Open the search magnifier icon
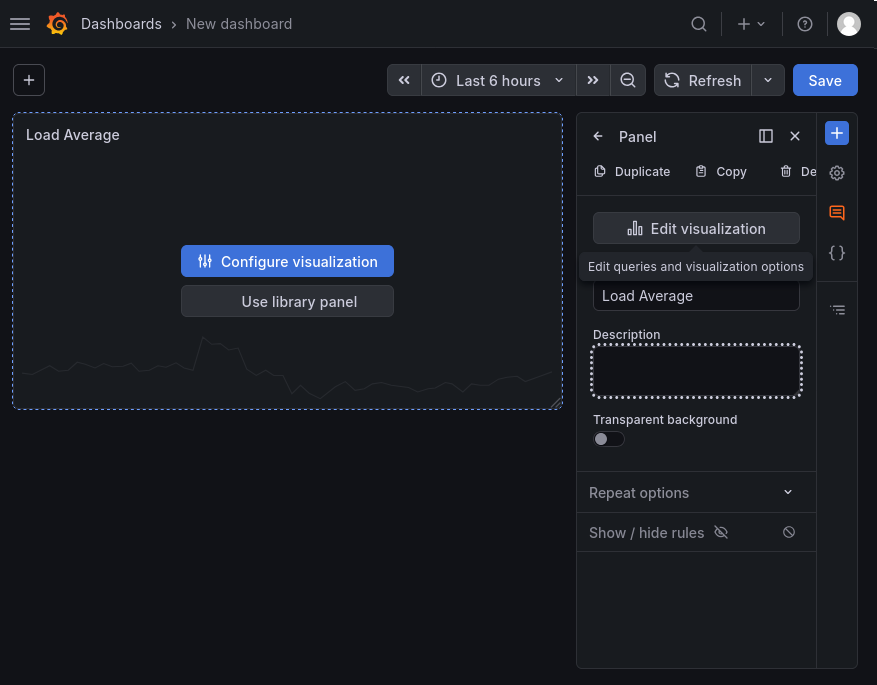Viewport: 877px width, 685px height. click(699, 24)
